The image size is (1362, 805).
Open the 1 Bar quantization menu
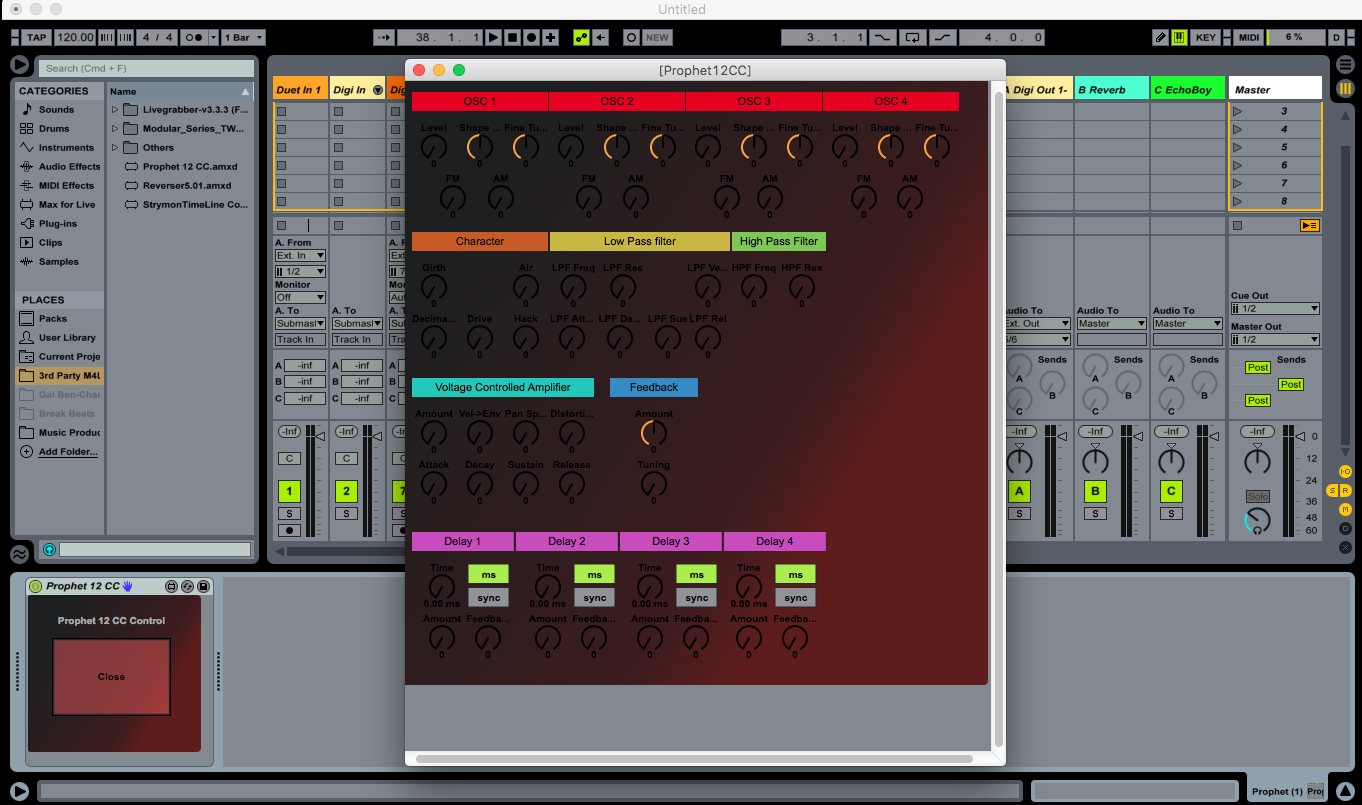[x=243, y=37]
